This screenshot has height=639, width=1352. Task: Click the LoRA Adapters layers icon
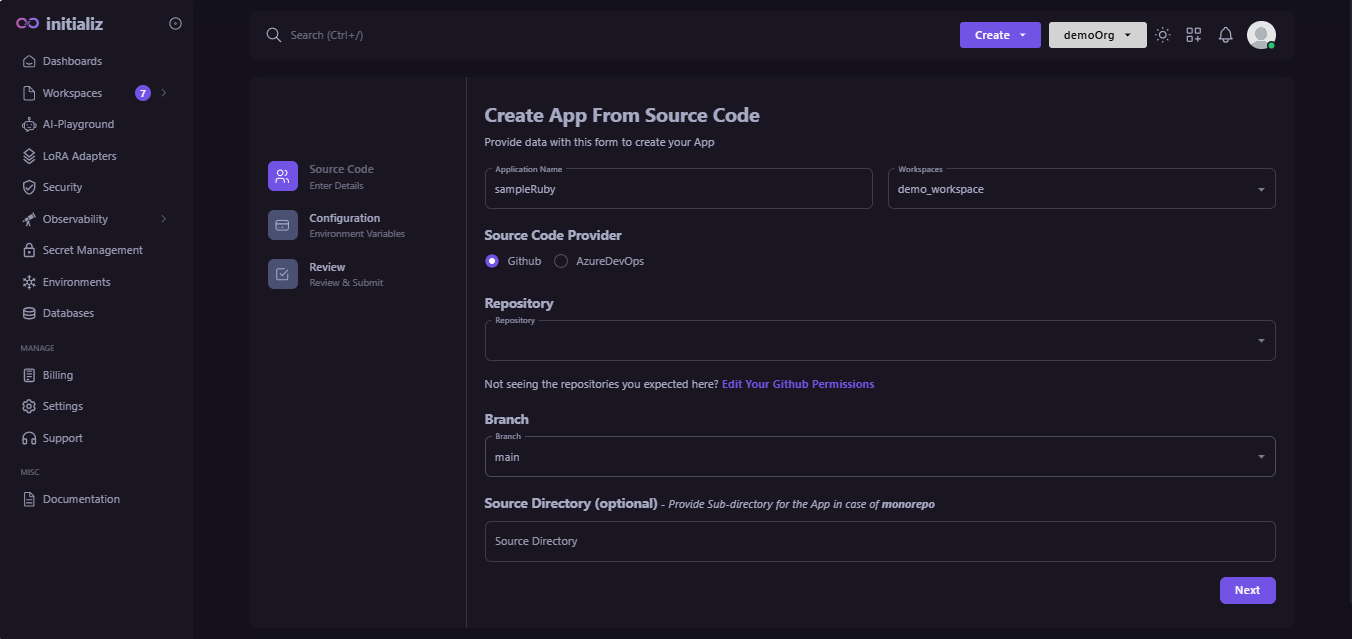(x=29, y=156)
